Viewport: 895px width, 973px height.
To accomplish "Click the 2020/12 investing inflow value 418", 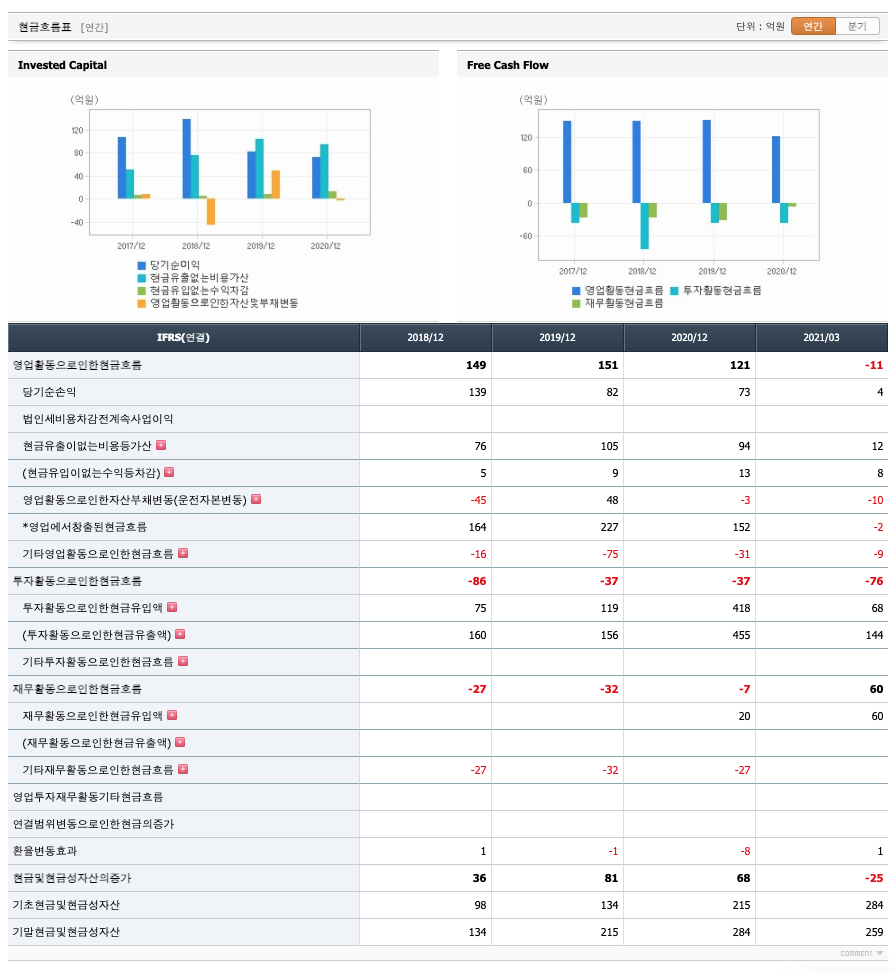I will [x=741, y=608].
